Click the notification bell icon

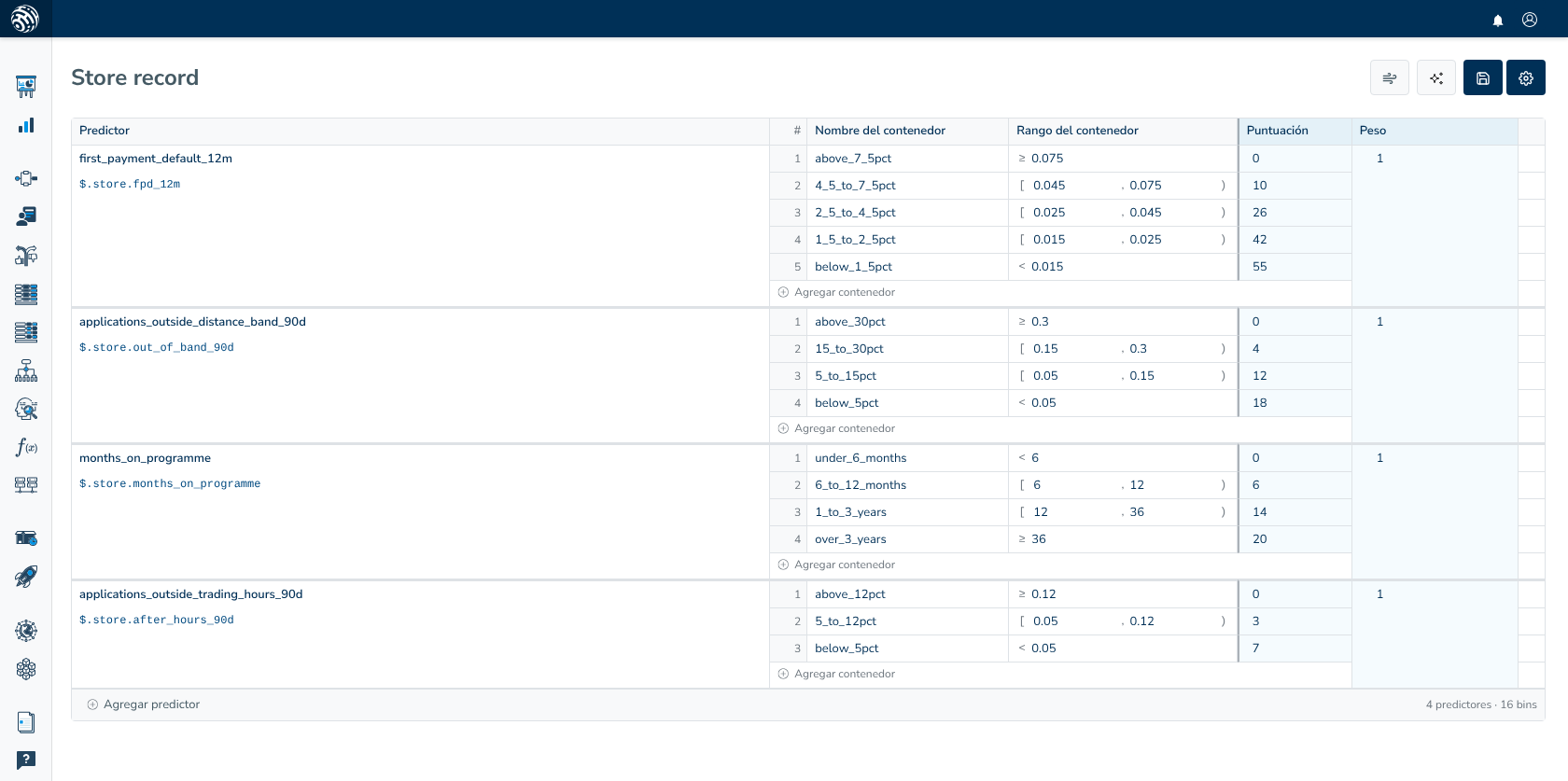click(x=1498, y=20)
